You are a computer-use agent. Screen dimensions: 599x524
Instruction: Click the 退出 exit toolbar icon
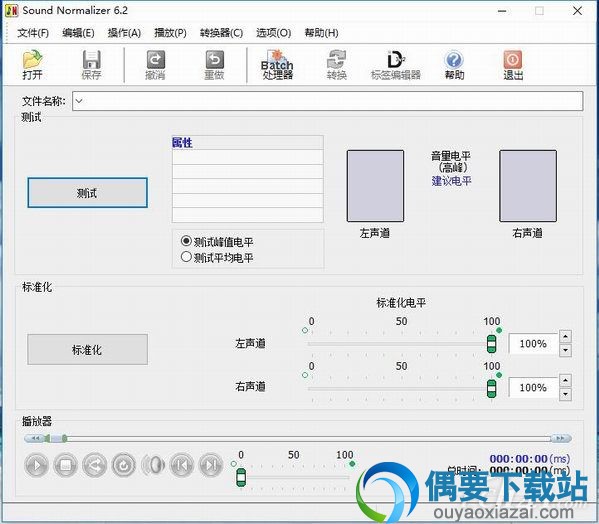[x=513, y=65]
